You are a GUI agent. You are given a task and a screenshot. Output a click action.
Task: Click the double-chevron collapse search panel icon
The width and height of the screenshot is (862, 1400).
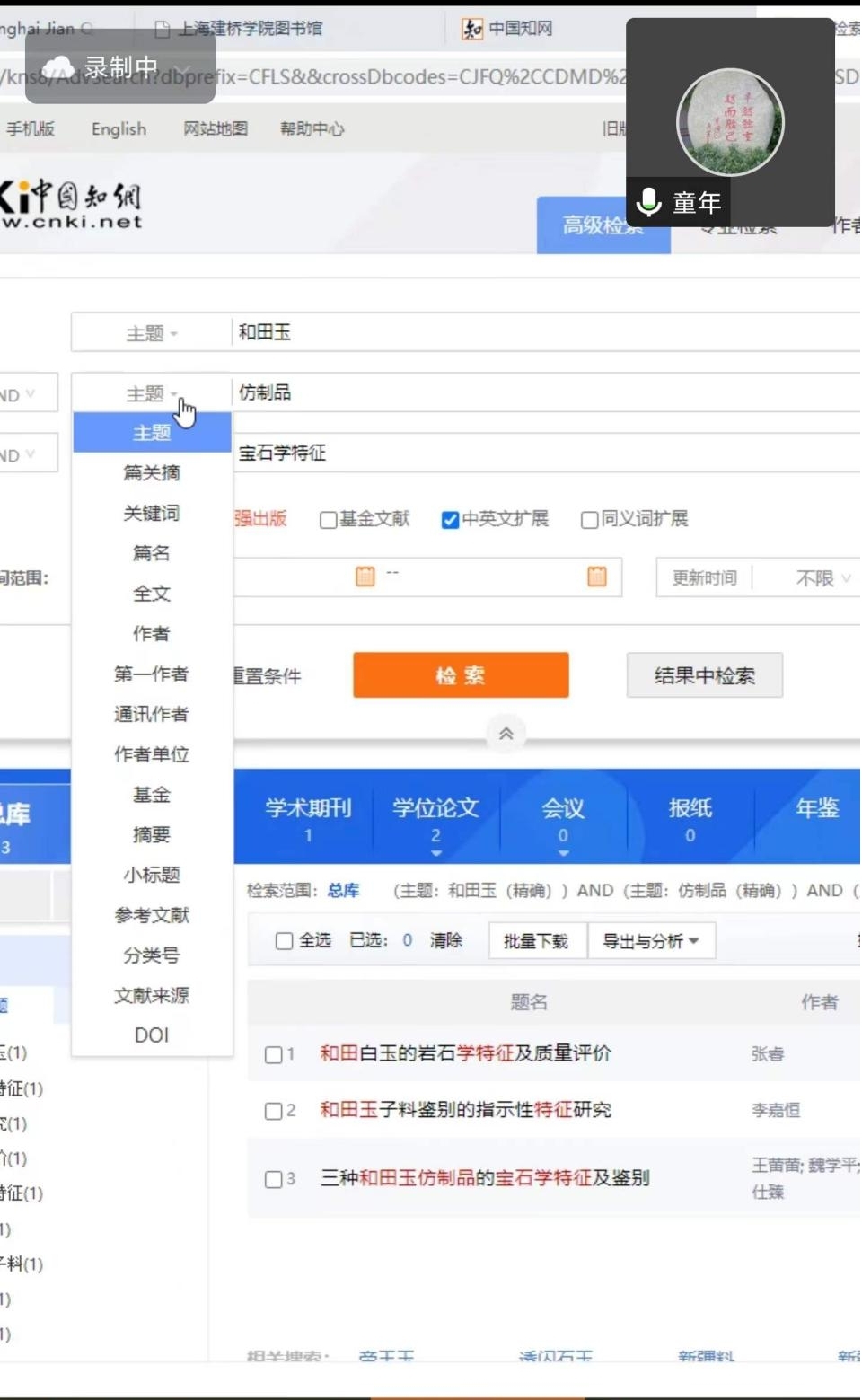pos(506,734)
